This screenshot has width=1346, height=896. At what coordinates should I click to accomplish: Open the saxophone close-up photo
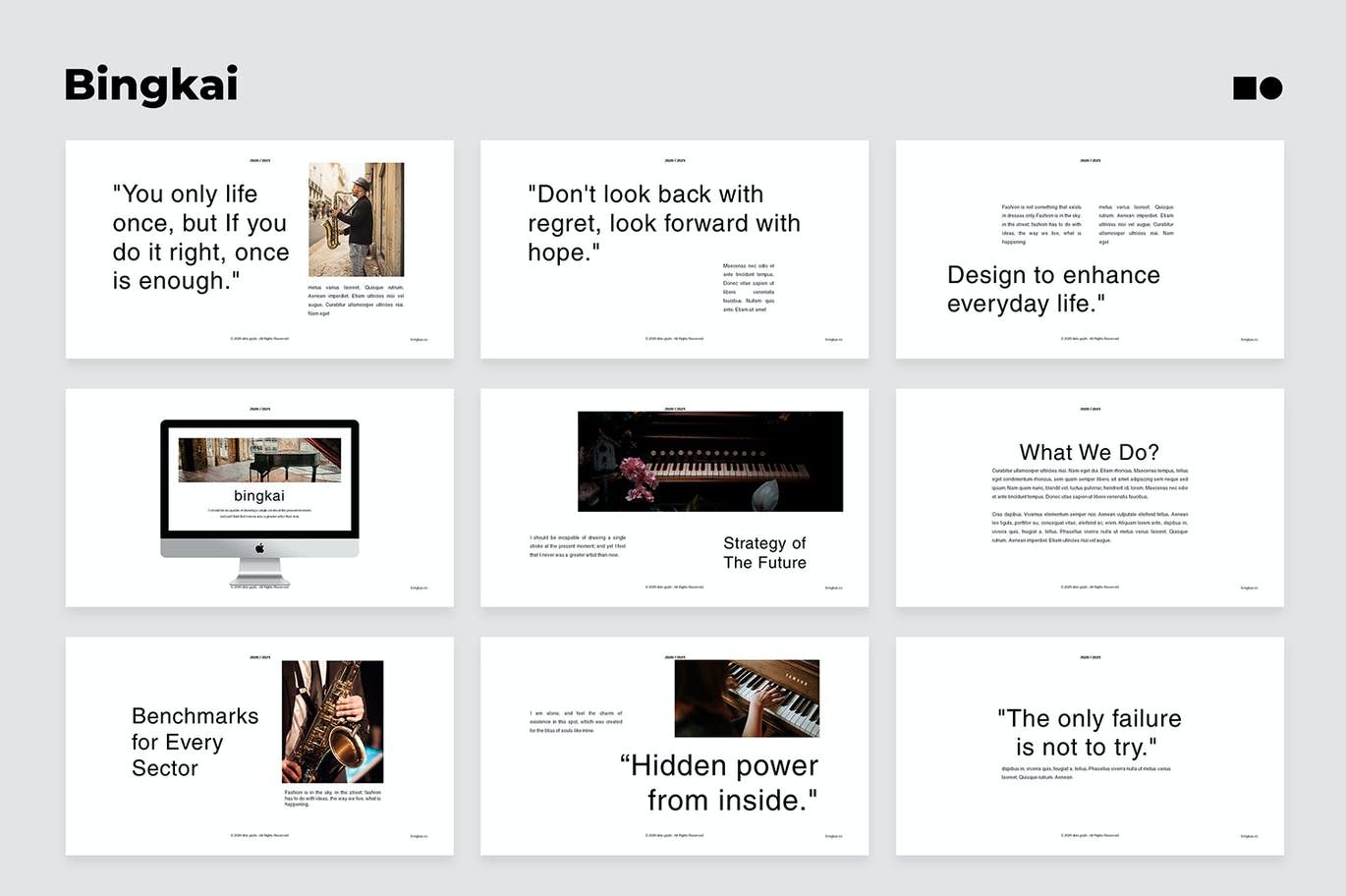click(332, 721)
